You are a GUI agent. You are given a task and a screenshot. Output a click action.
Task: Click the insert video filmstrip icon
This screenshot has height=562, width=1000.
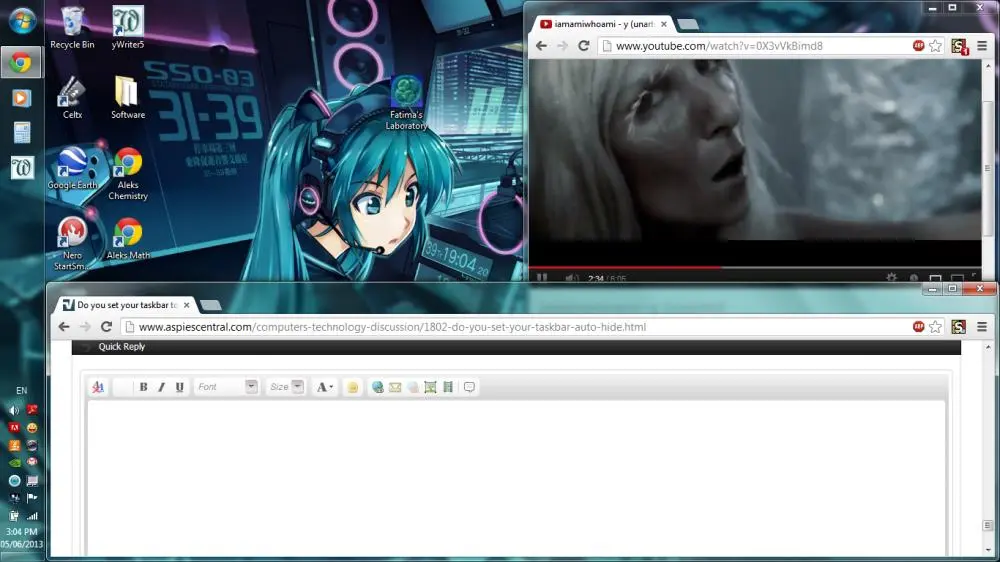coord(448,387)
